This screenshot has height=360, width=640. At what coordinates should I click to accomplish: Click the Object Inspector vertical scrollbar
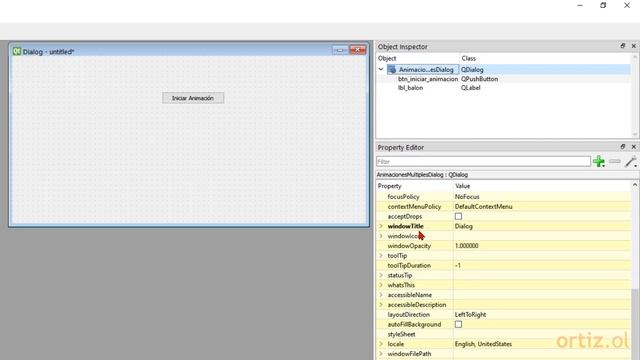(x=635, y=96)
